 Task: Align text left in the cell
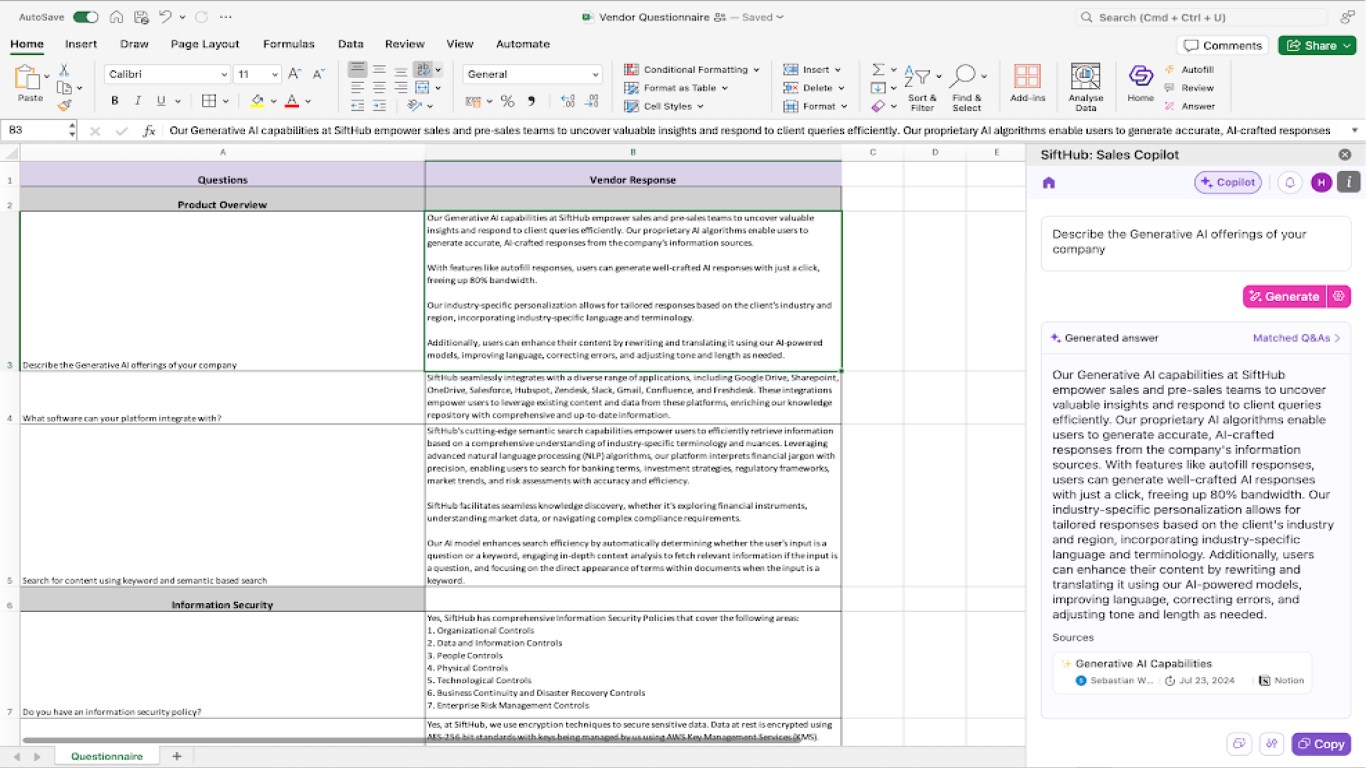click(357, 88)
